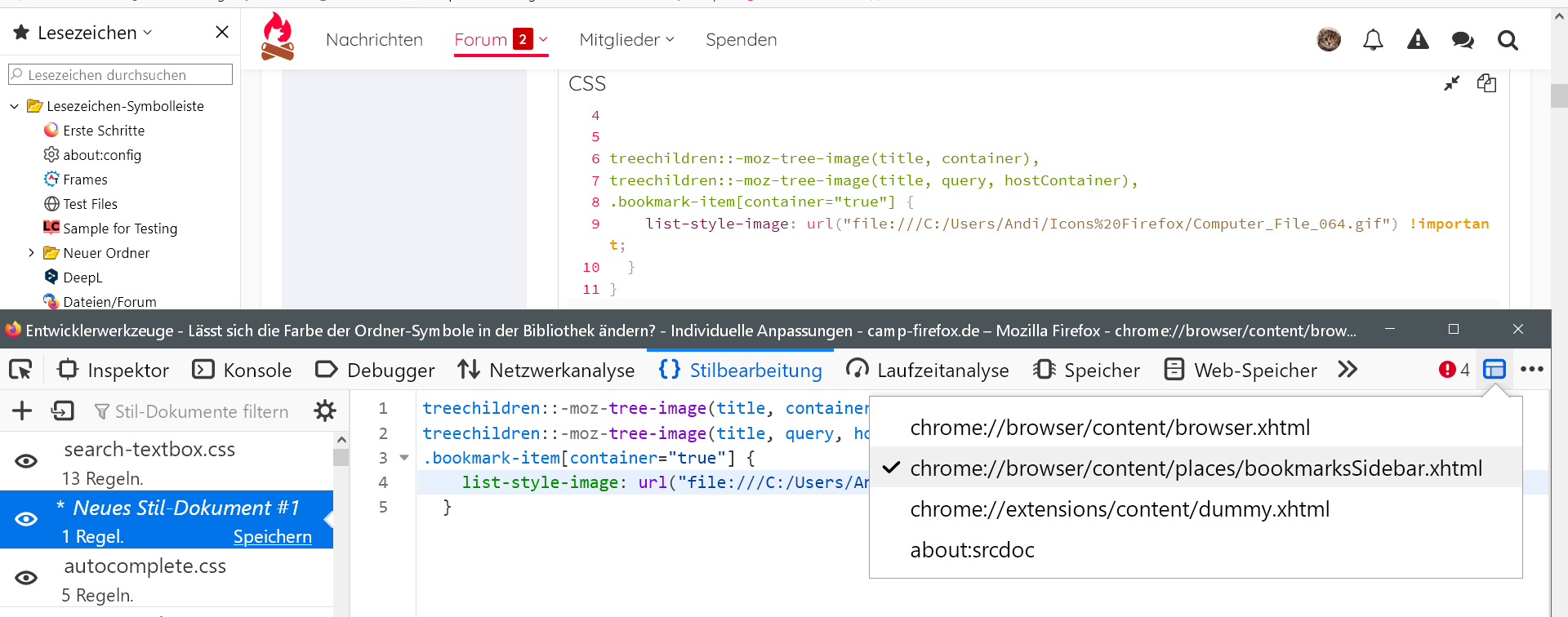Expand the Neuer Ordner bookmark folder

[x=31, y=253]
